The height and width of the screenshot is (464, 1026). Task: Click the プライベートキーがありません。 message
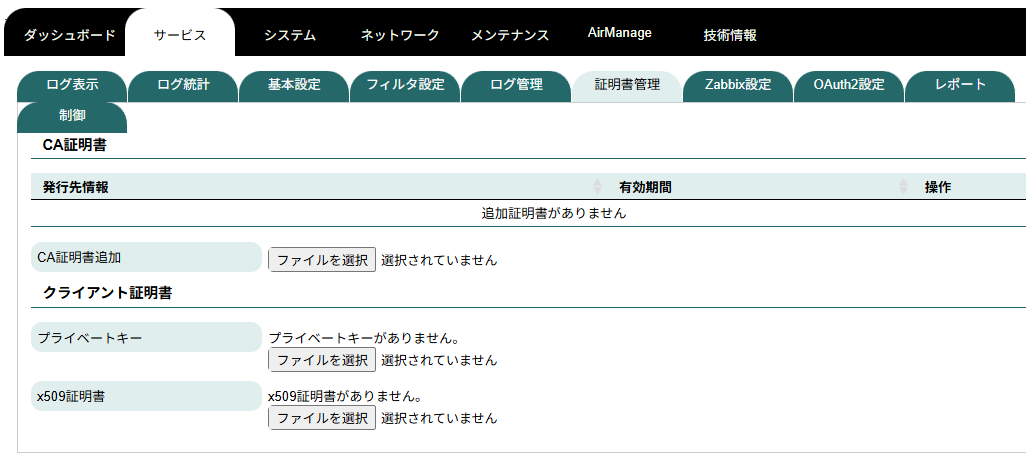363,338
